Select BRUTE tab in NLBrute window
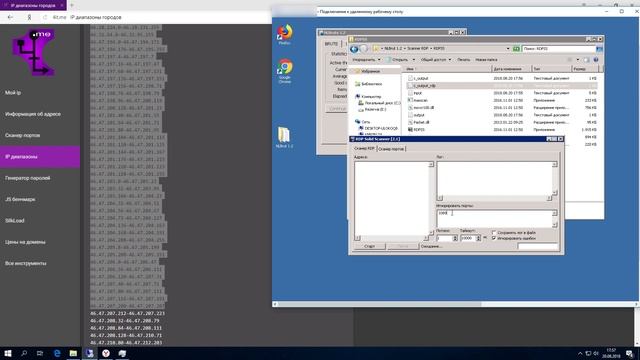 331,44
